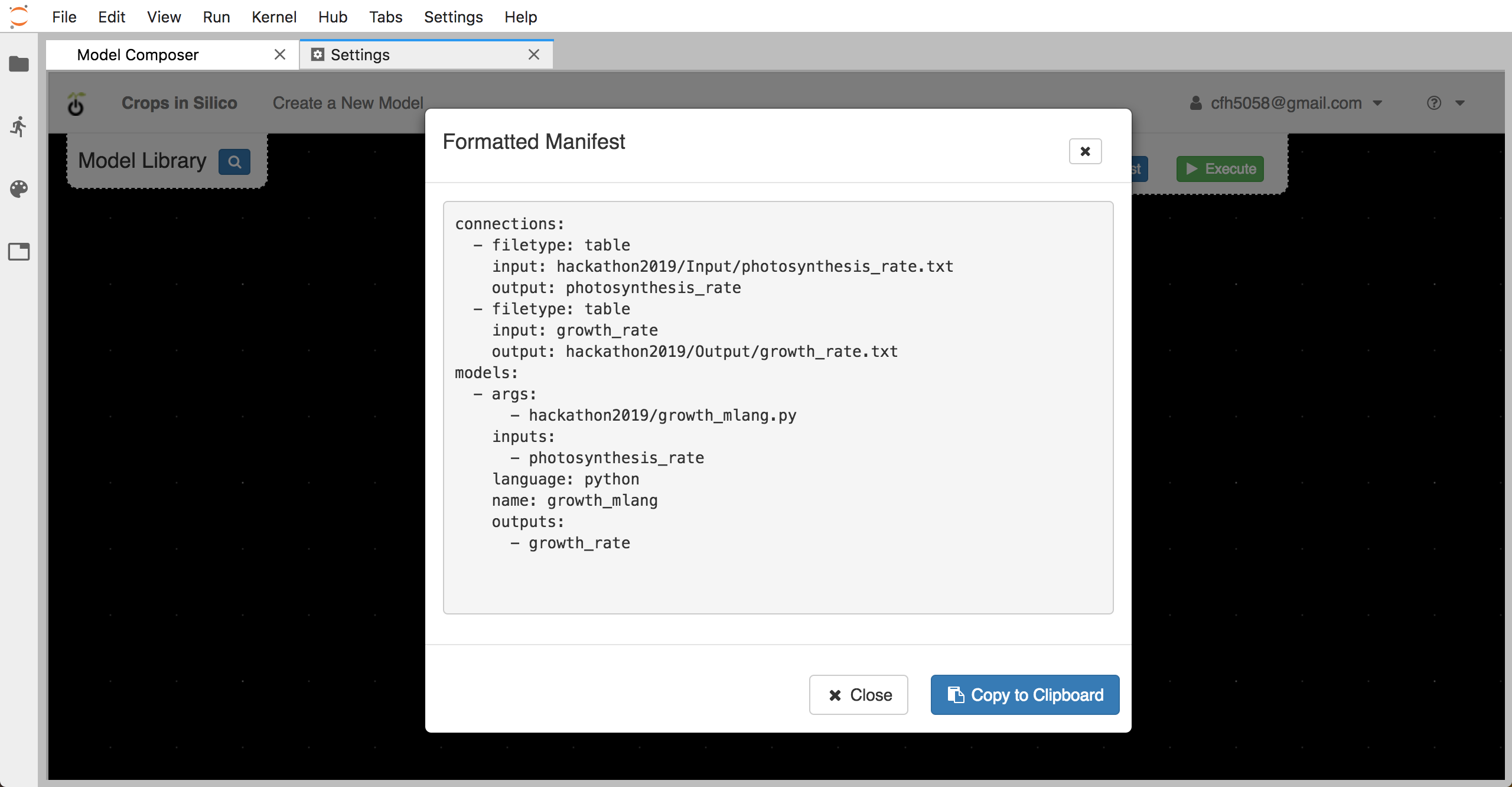This screenshot has height=787, width=1512.
Task: Click Copy to Clipboard button
Action: tap(1025, 694)
